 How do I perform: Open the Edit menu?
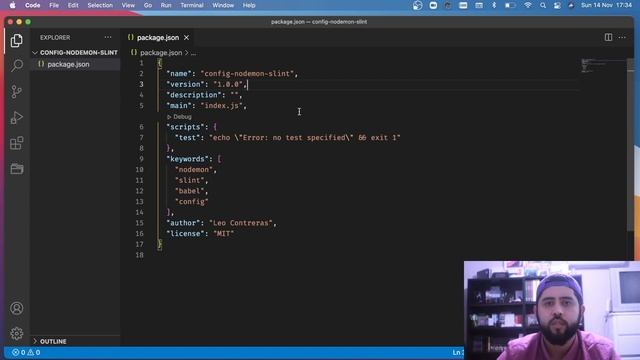tap(73, 5)
